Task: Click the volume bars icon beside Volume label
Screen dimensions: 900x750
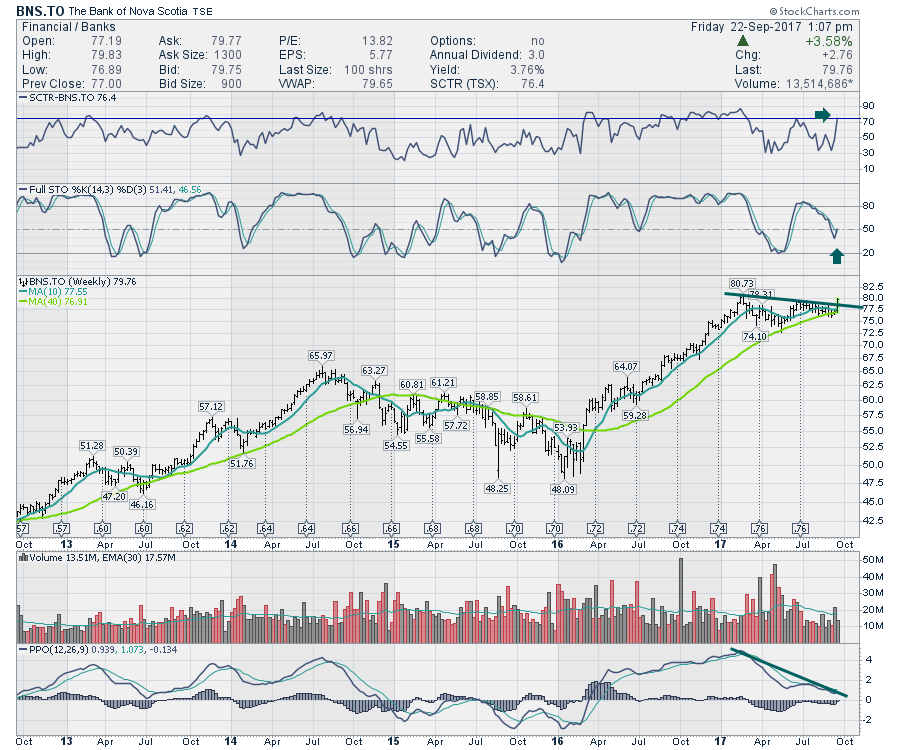Action: 24,557
